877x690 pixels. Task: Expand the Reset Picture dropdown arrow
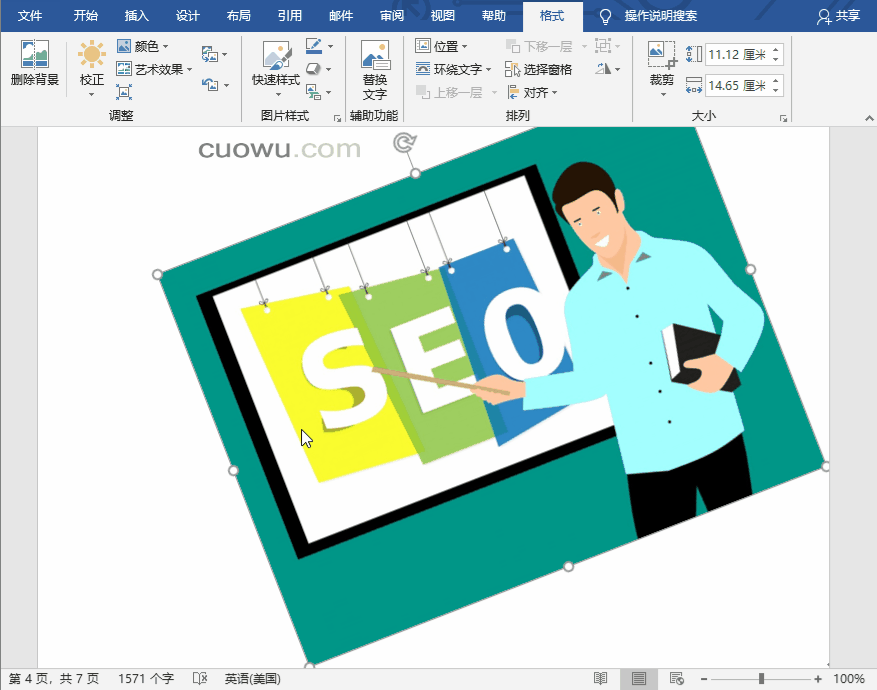click(x=226, y=86)
